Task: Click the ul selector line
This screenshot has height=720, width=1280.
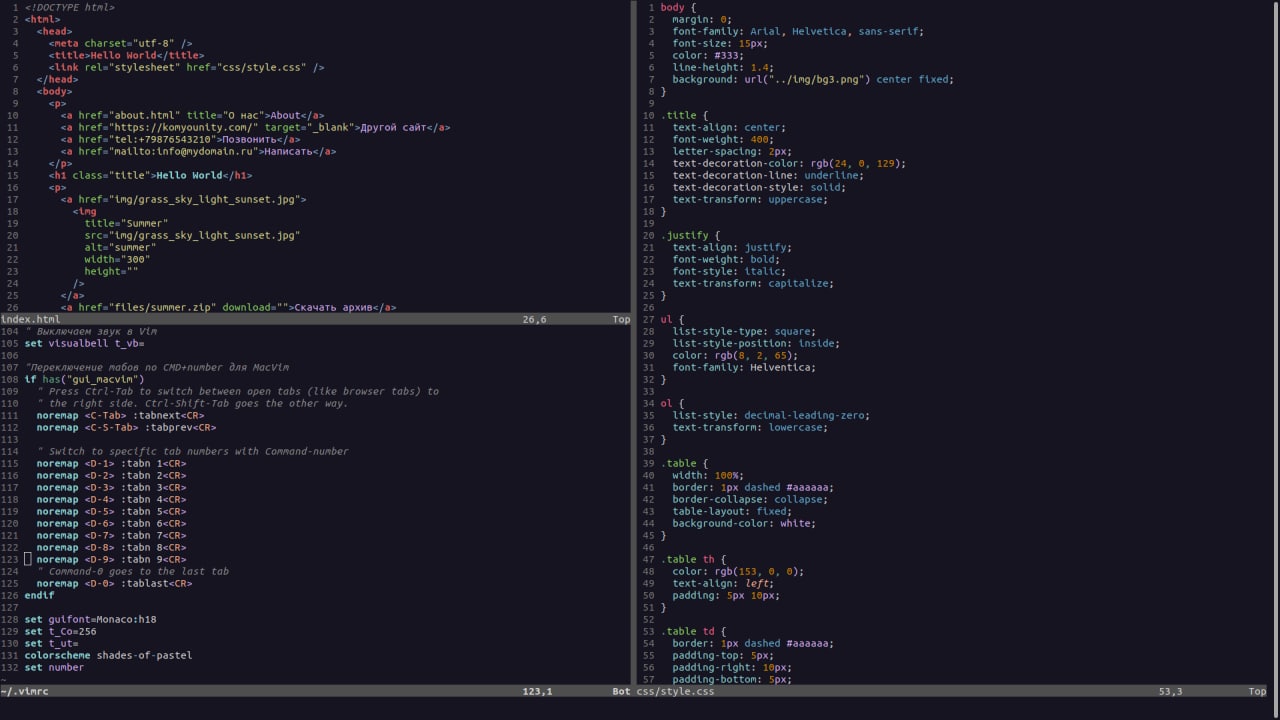Action: coord(672,319)
